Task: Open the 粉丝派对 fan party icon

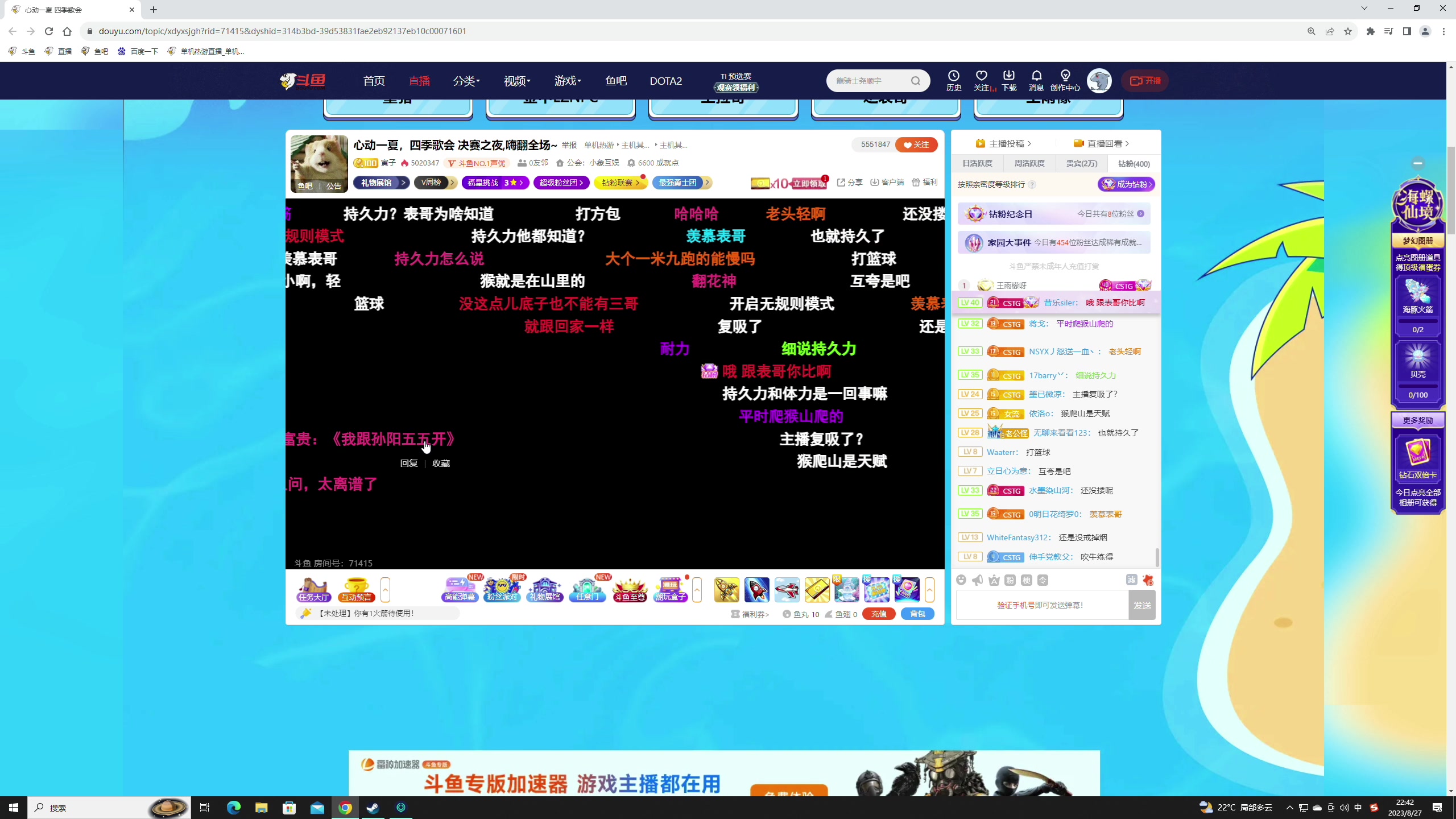Action: [x=502, y=590]
